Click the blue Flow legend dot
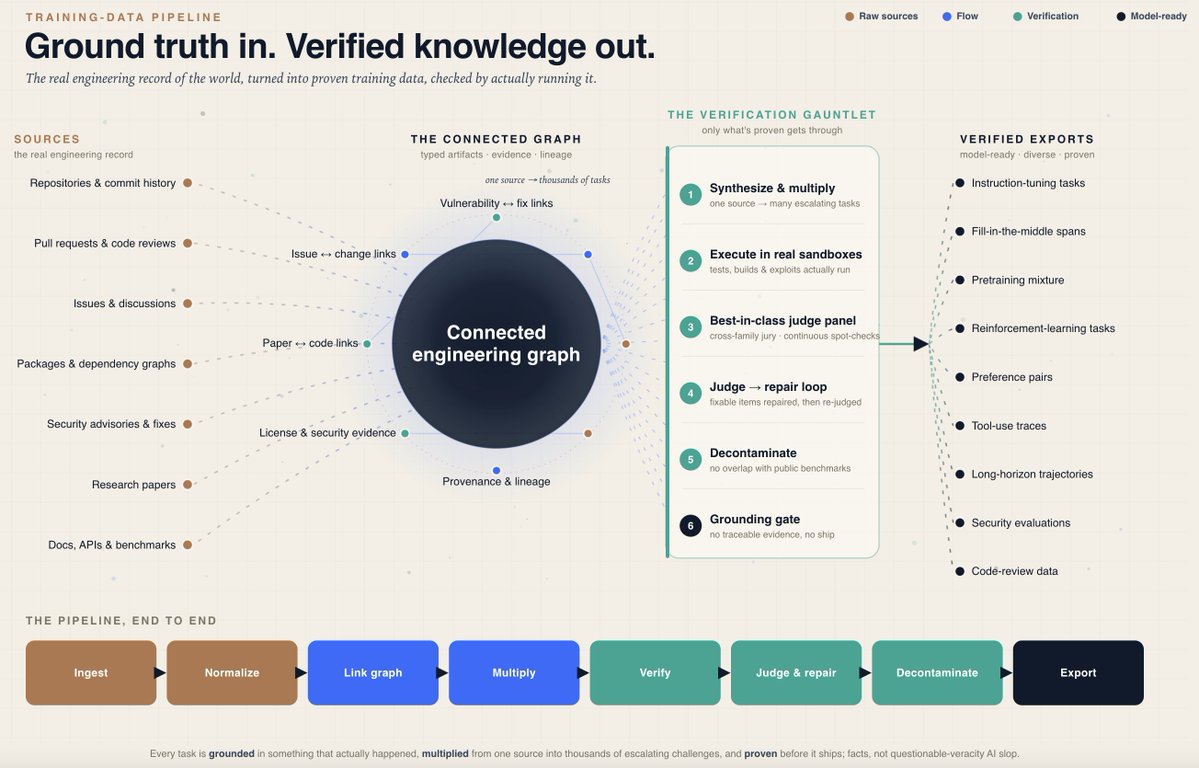 pos(947,16)
